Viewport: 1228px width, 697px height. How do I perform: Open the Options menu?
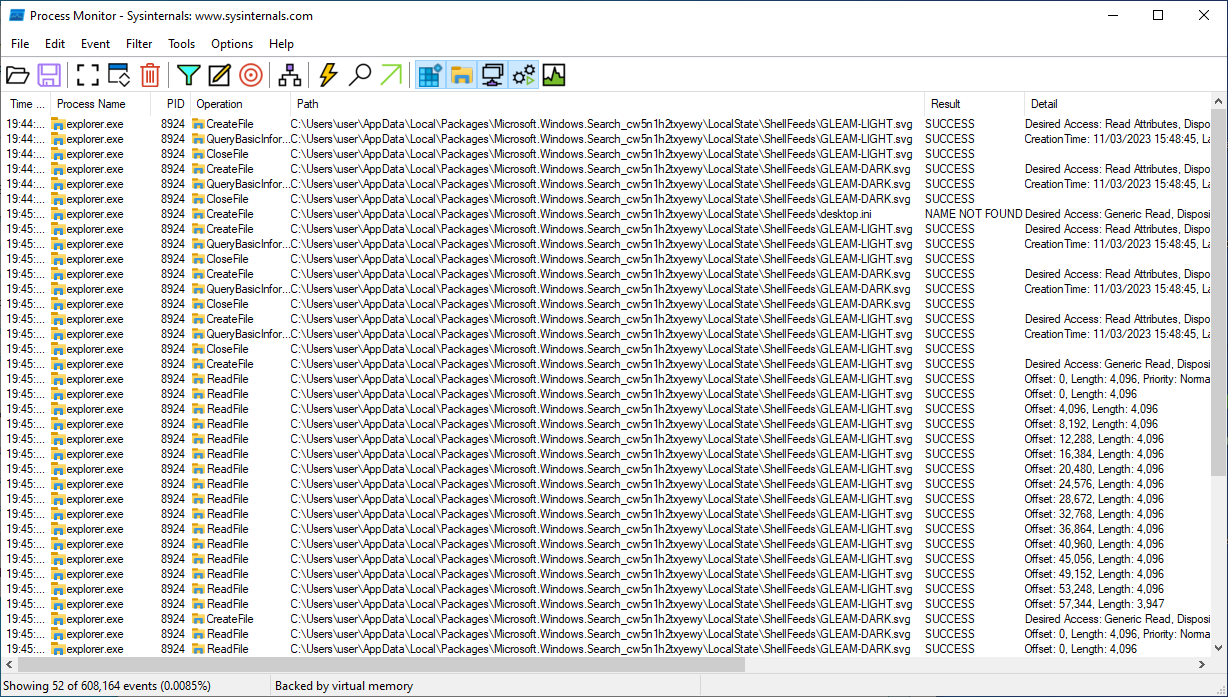click(x=232, y=44)
